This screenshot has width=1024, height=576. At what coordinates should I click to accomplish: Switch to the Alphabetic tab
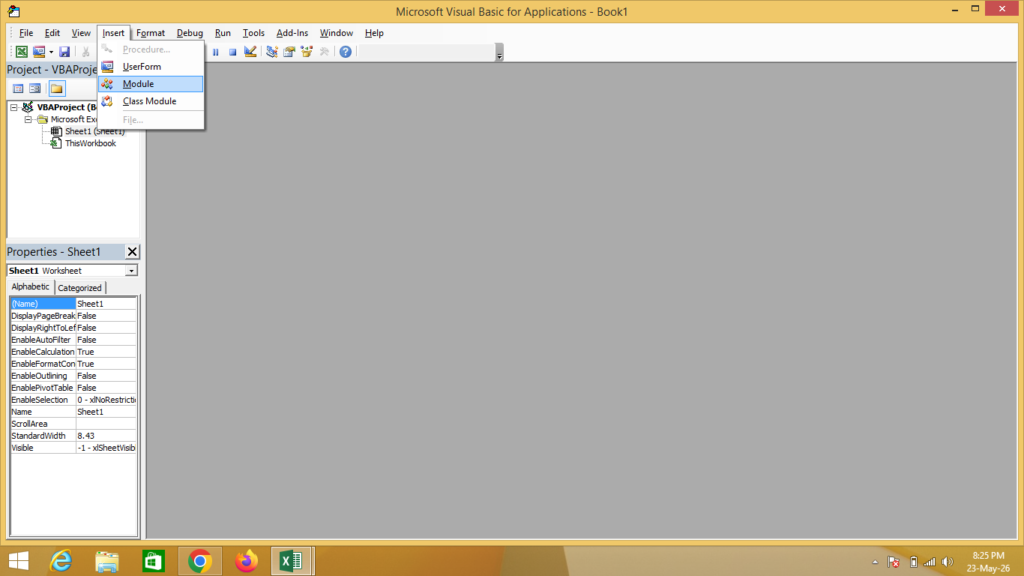click(30, 287)
